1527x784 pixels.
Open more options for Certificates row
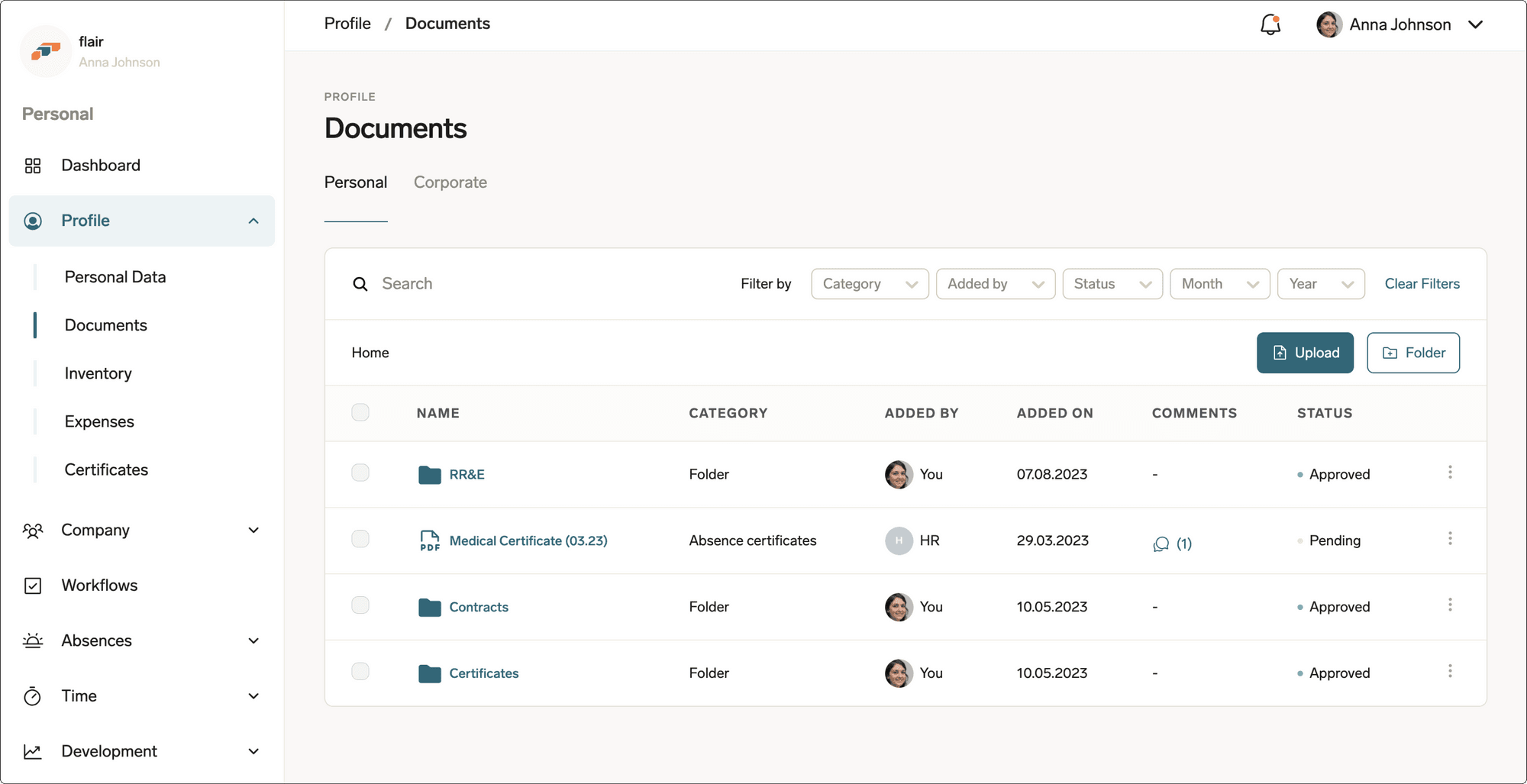click(1450, 672)
